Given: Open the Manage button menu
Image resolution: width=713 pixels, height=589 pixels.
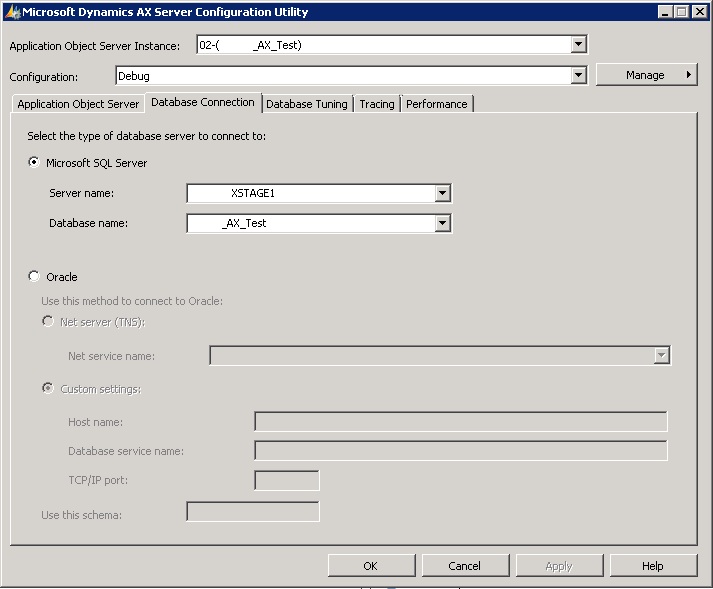Looking at the screenshot, I should point(646,75).
